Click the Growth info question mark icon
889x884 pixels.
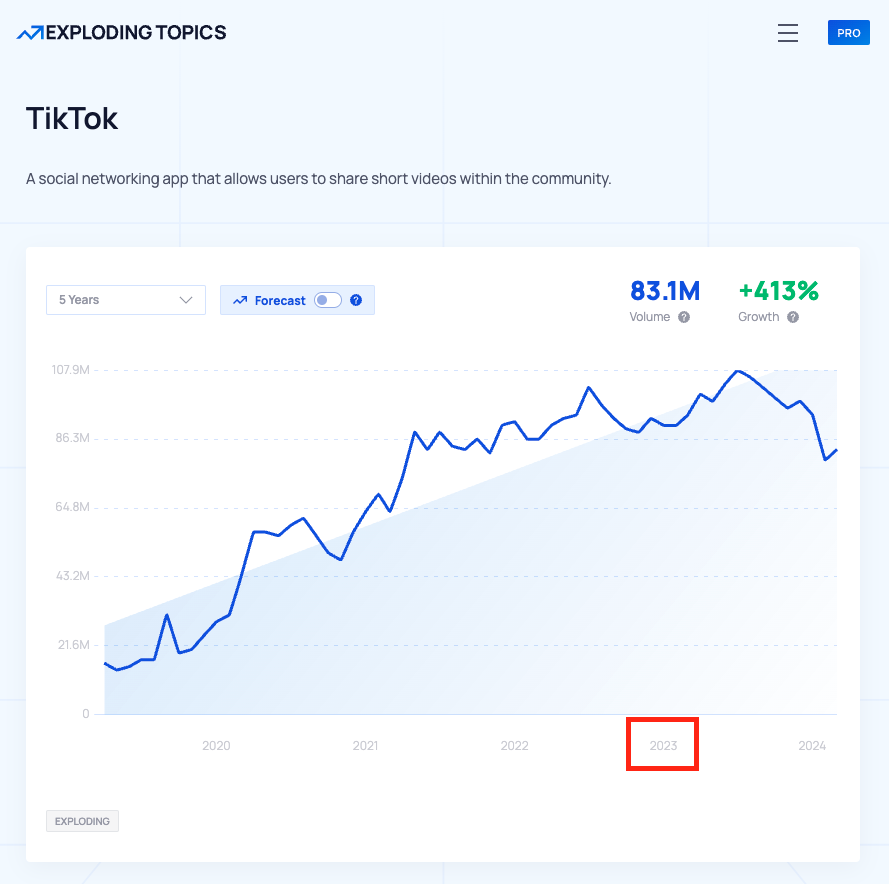click(793, 317)
